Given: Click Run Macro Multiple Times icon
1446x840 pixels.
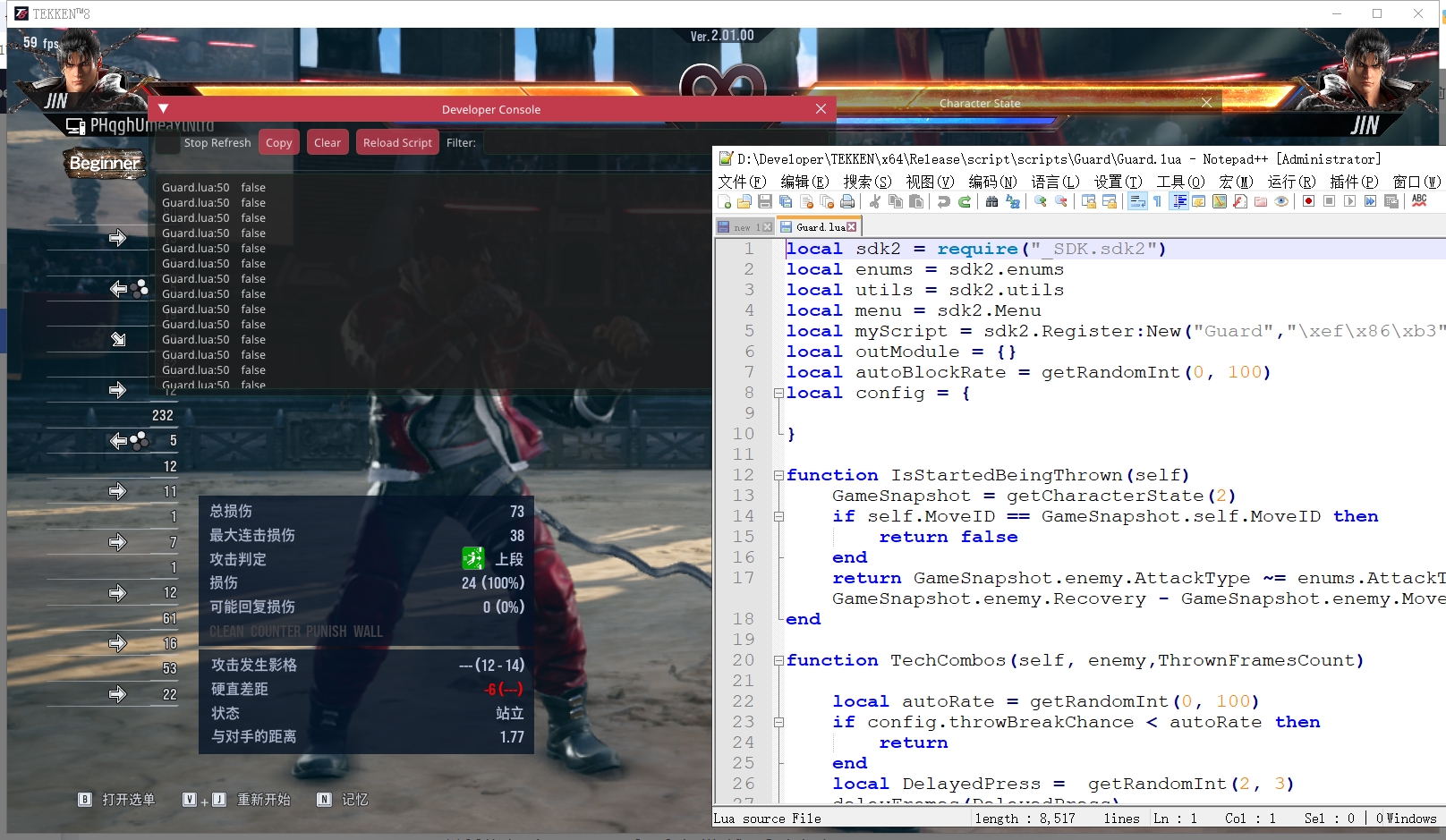Looking at the screenshot, I should 1371,202.
